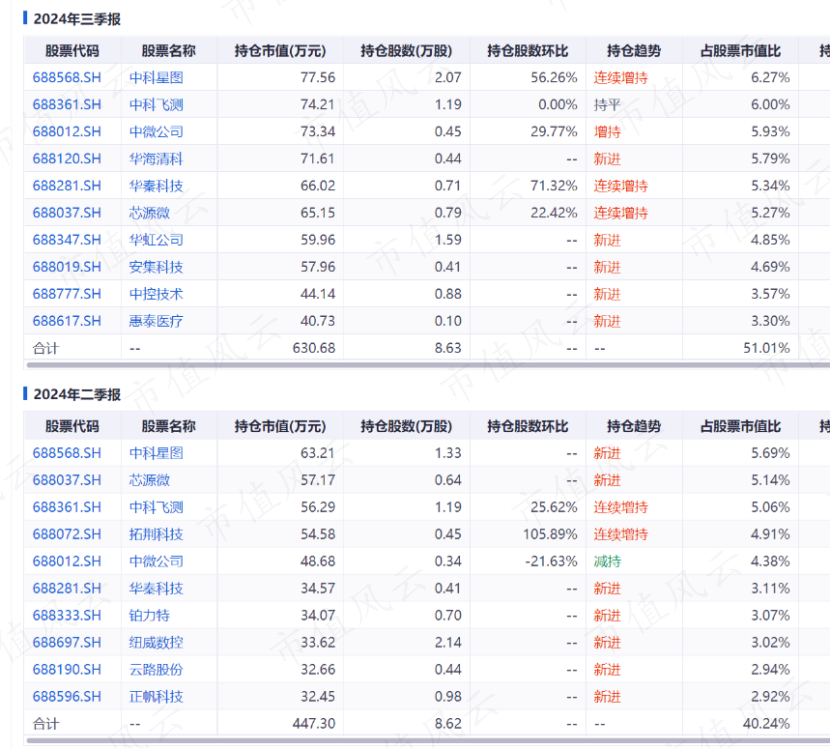Open stock code 688281.SH in 2024年三季报 table
The width and height of the screenshot is (830, 748).
pyautogui.click(x=67, y=186)
